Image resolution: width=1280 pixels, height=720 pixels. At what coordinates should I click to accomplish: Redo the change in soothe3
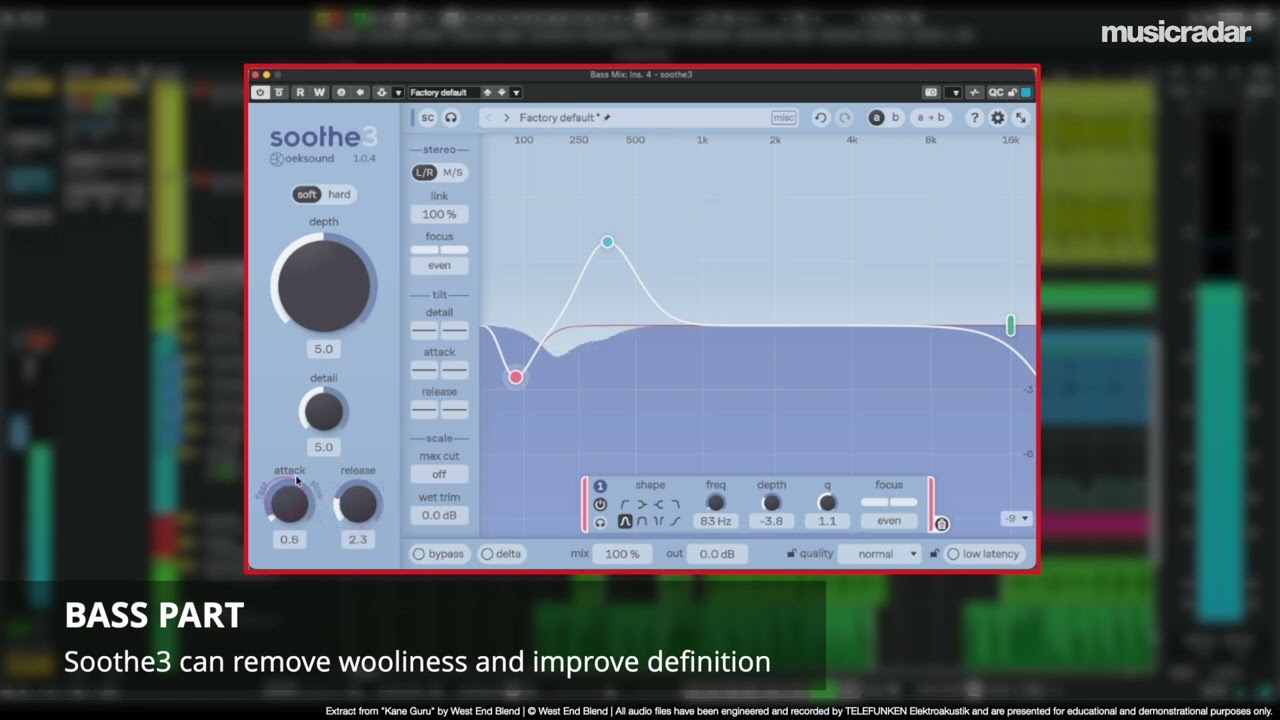click(x=845, y=118)
